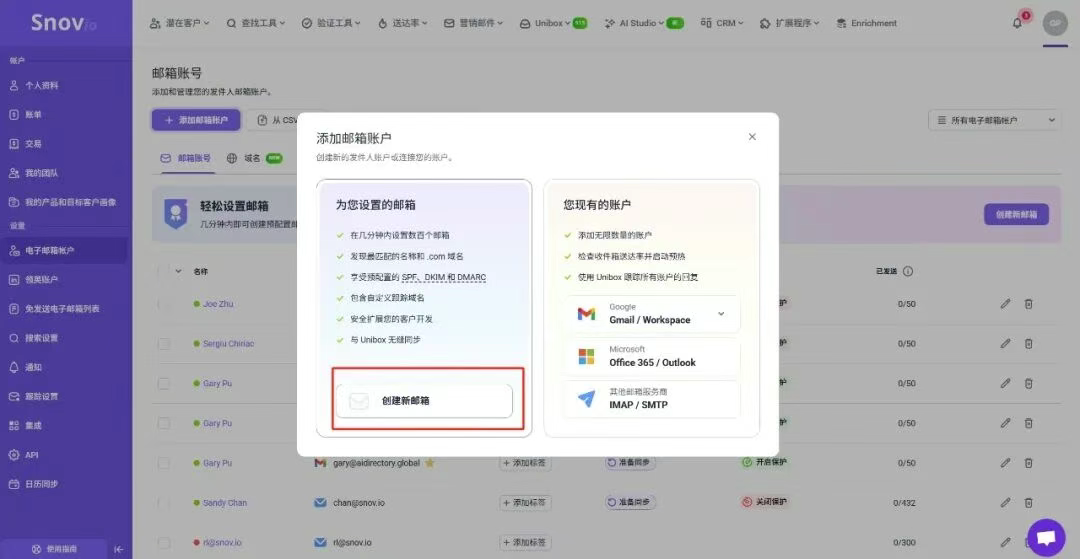This screenshot has width=1080, height=559.
Task: Delete the Sandy Chan account
Action: (x=1028, y=503)
